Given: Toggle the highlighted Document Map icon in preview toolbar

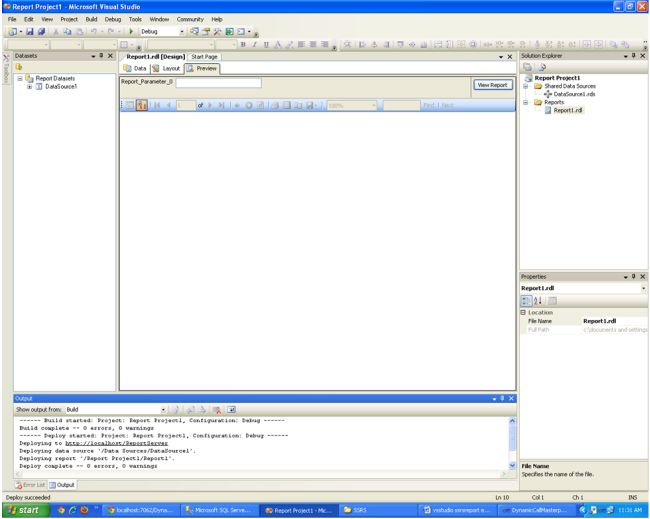Looking at the screenshot, I should (x=142, y=105).
